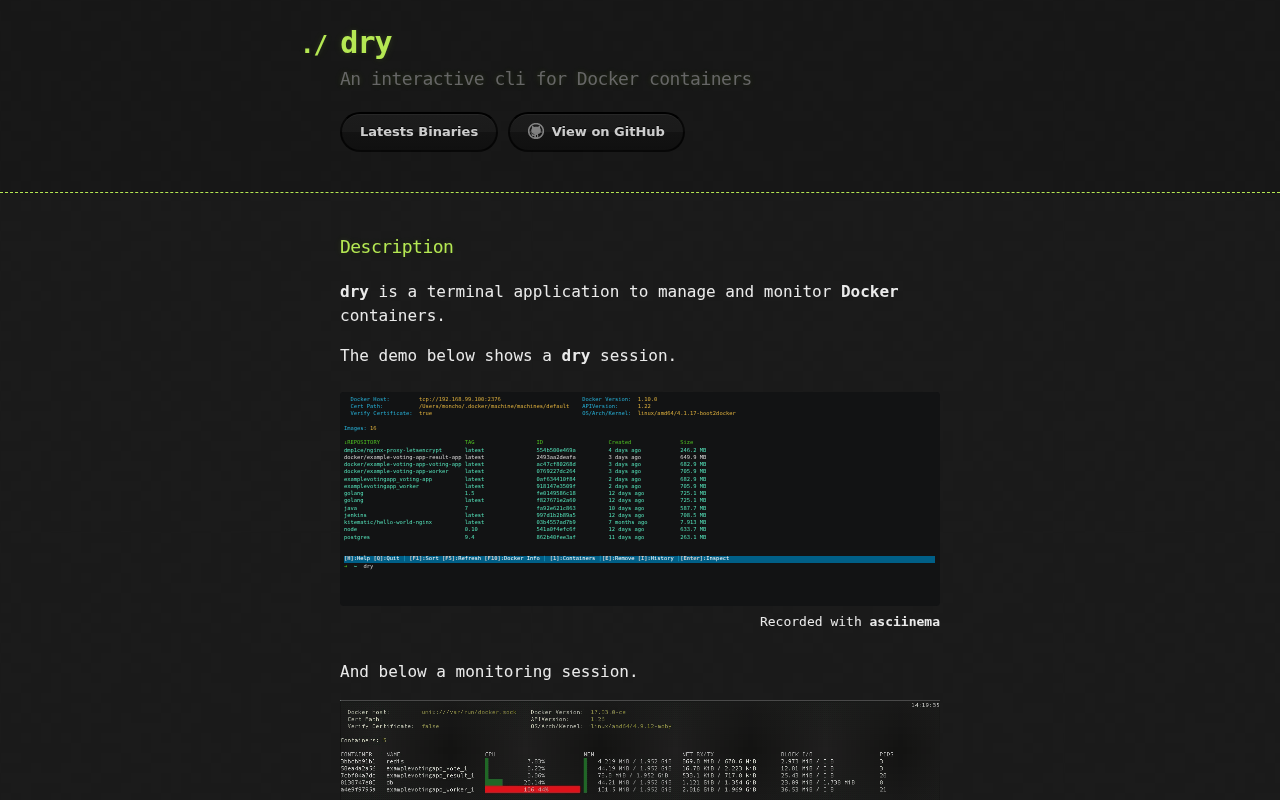Viewport: 1280px width, 800px height.
Task: Click [F5]:Refresh in the status bar
Action: (x=463, y=558)
